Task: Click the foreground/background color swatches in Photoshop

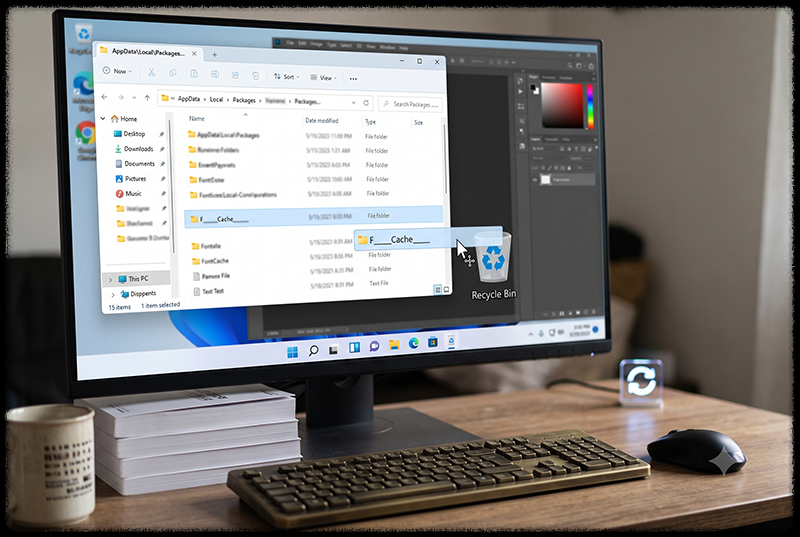Action: click(534, 89)
